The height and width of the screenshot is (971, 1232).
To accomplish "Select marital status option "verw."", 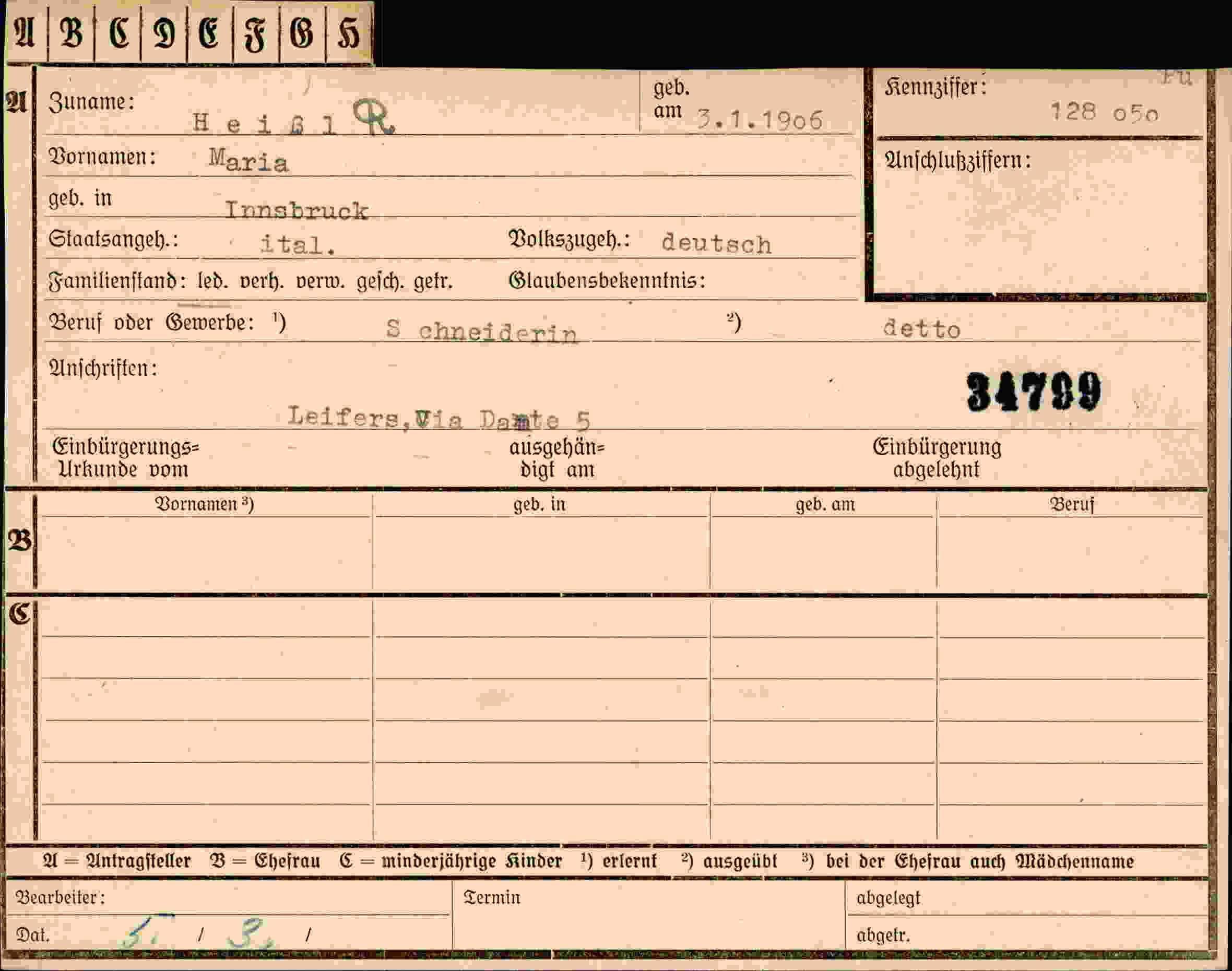I will 320,281.
